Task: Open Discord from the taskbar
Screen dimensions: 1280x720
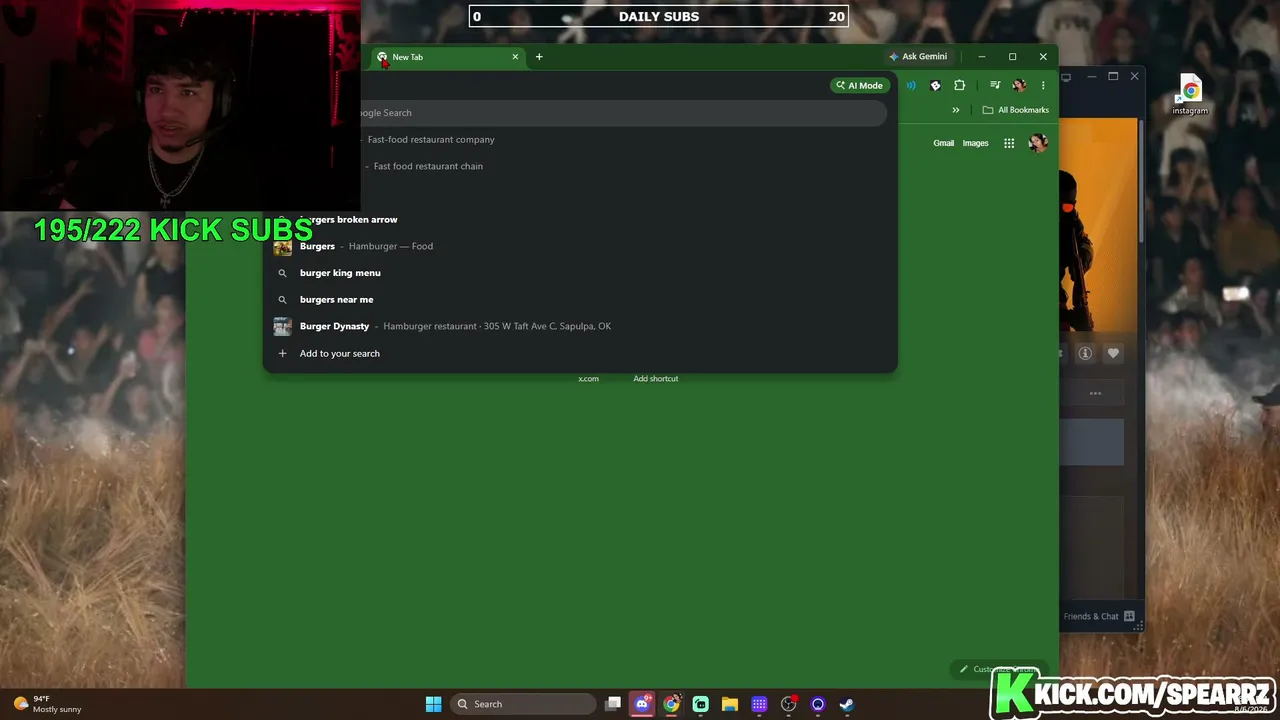Action: click(x=642, y=704)
